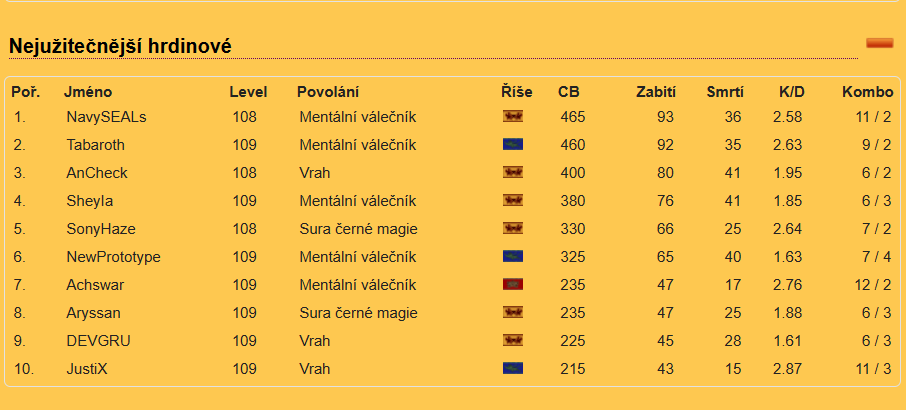Screen dimensions: 906x413
Task: Open the player name Aryssan
Action: (93, 313)
